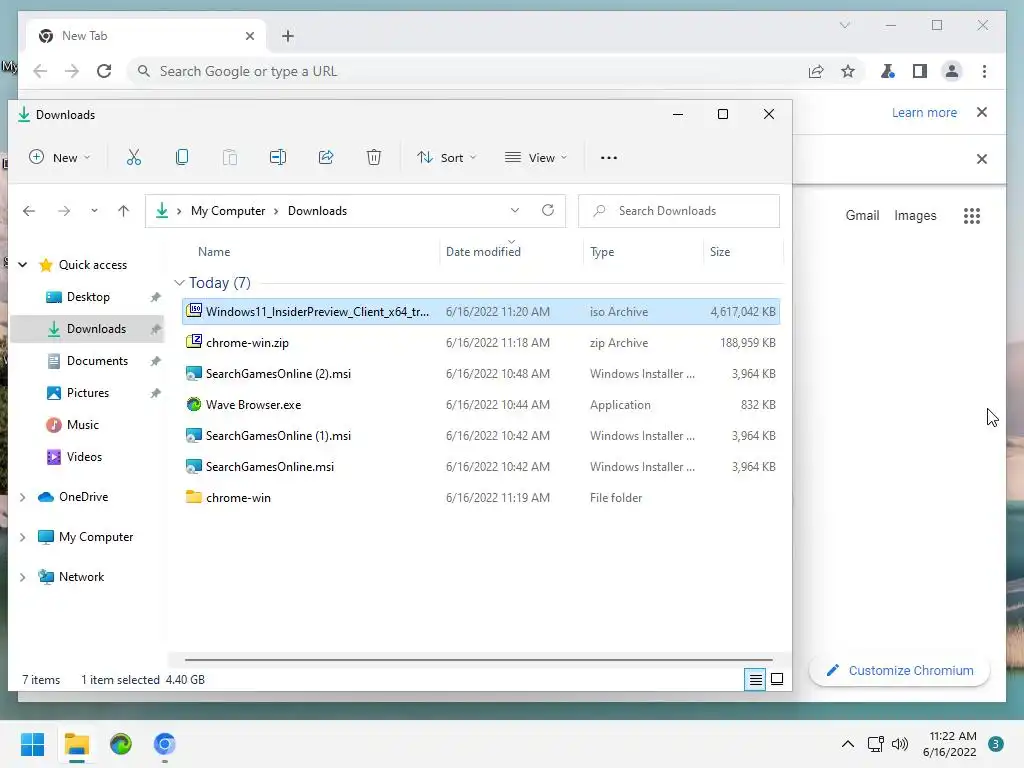Click the horizontal scrollbar in file list

[479, 660]
